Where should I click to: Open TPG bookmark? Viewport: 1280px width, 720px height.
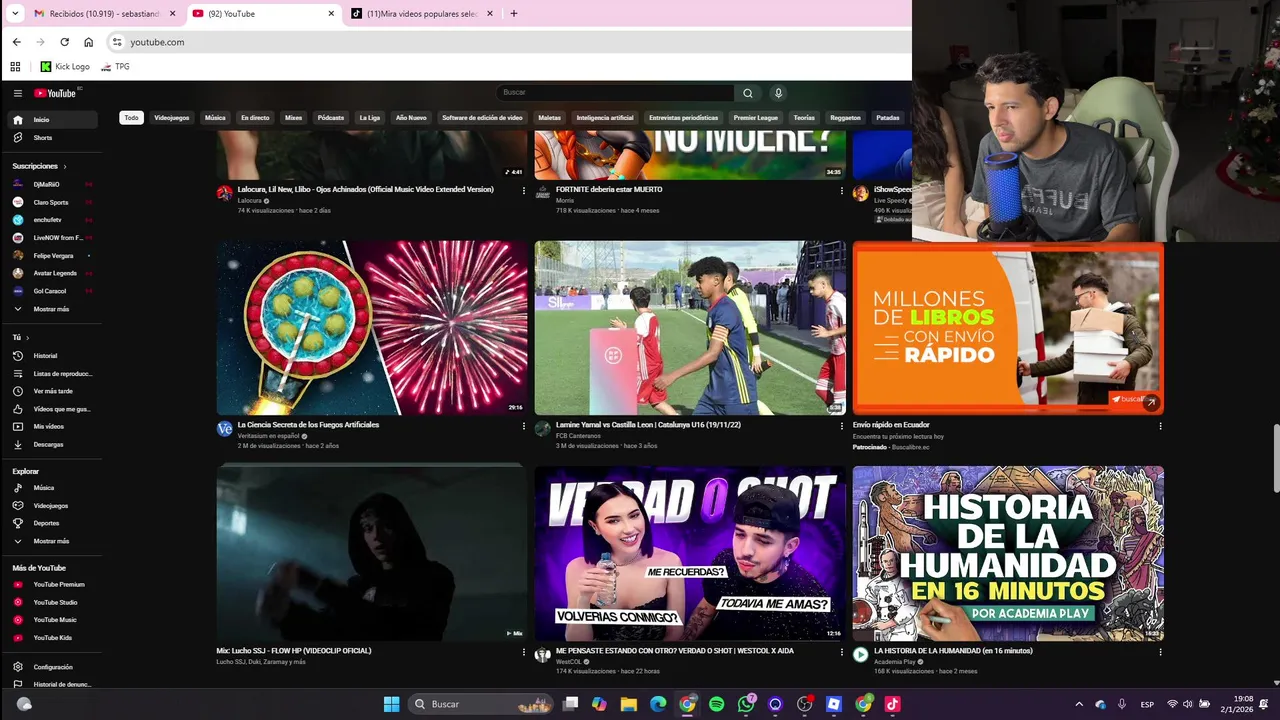coord(116,67)
